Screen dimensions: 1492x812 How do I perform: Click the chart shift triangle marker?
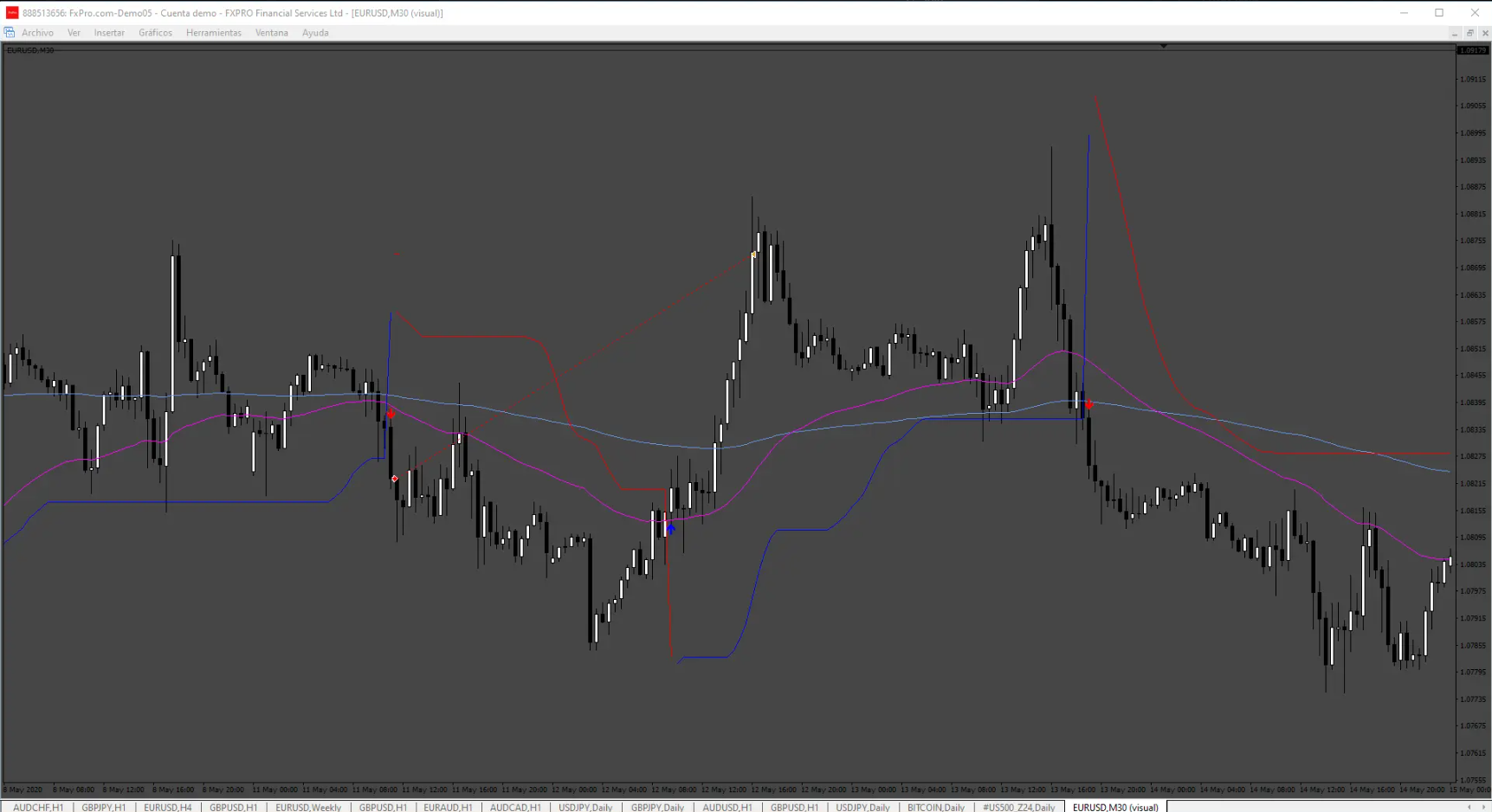click(x=1164, y=46)
